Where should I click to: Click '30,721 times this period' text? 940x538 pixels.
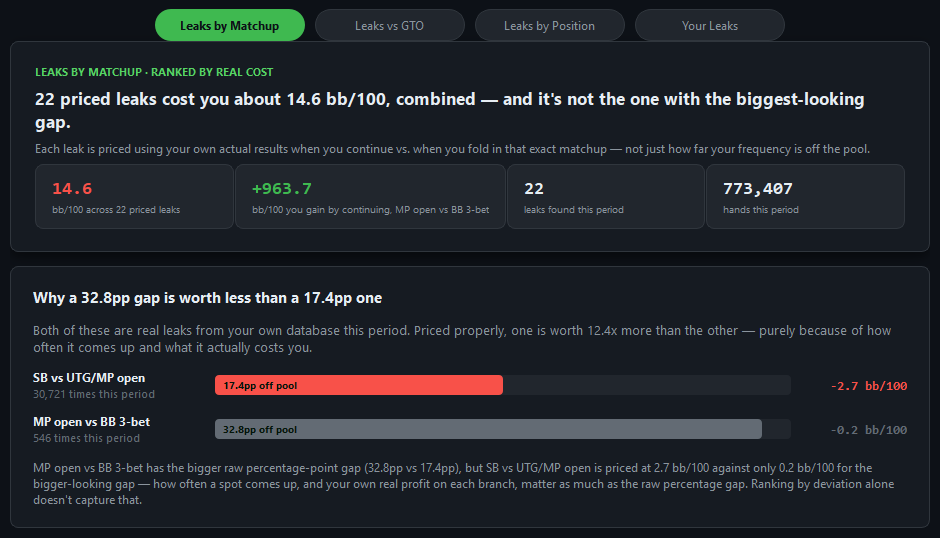pyautogui.click(x=94, y=394)
